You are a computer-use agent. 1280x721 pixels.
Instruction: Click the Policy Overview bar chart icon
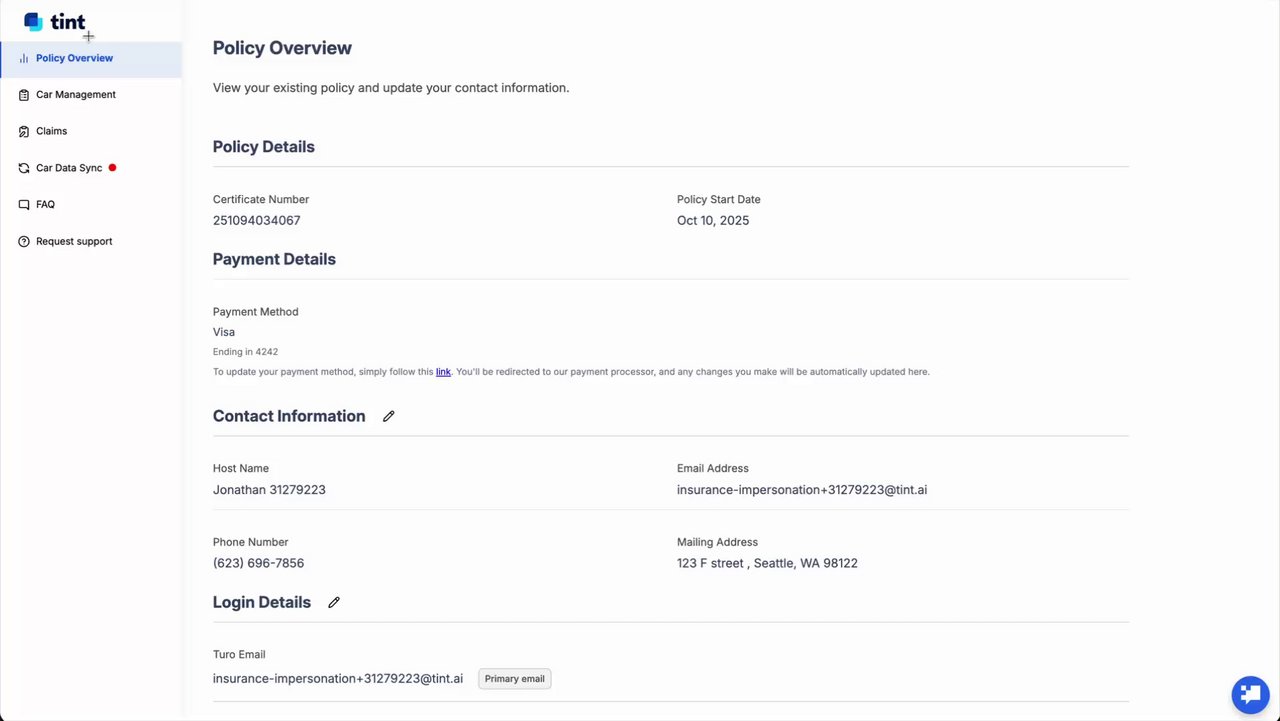coord(24,58)
